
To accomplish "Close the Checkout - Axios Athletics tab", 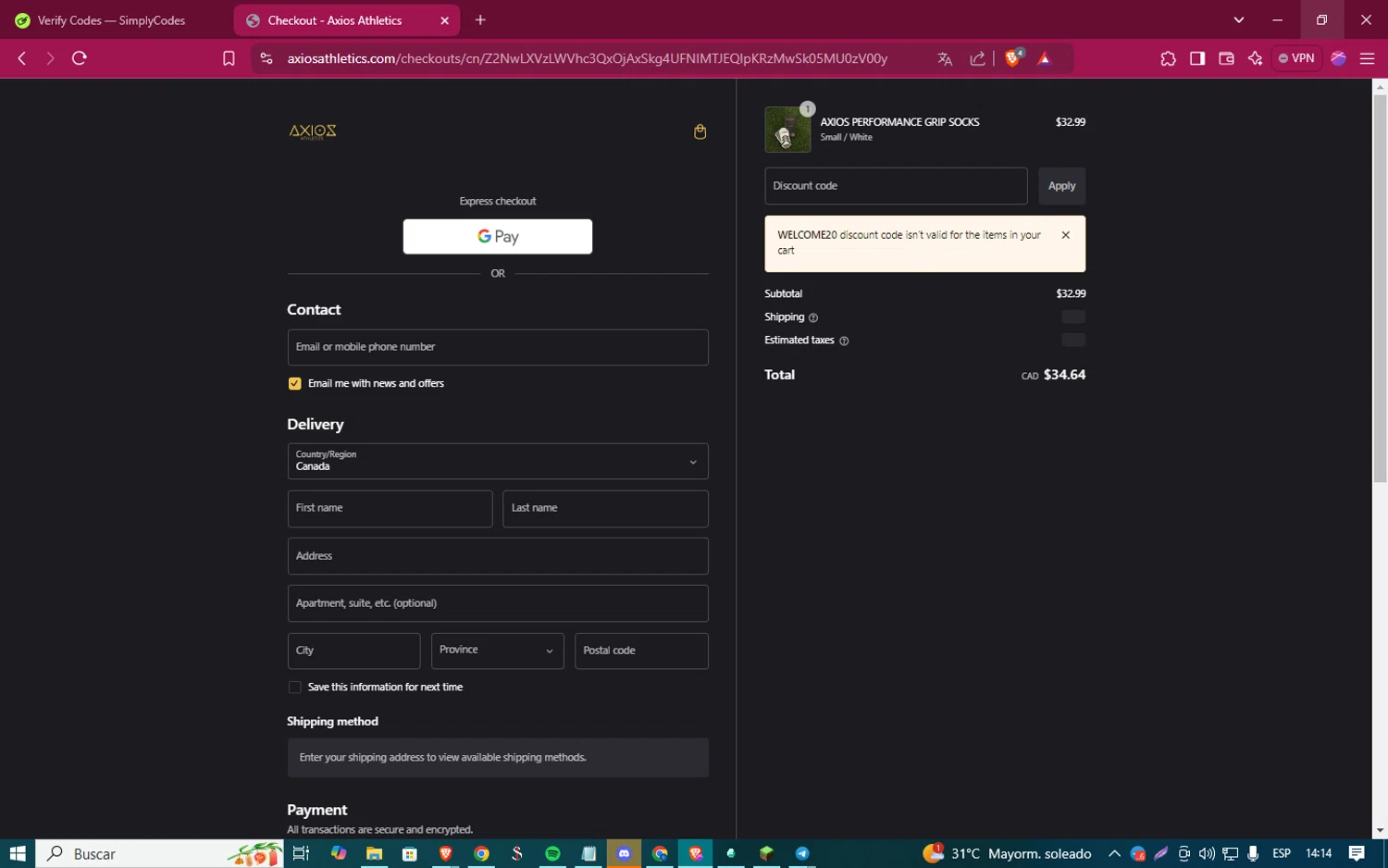I will (x=444, y=20).
